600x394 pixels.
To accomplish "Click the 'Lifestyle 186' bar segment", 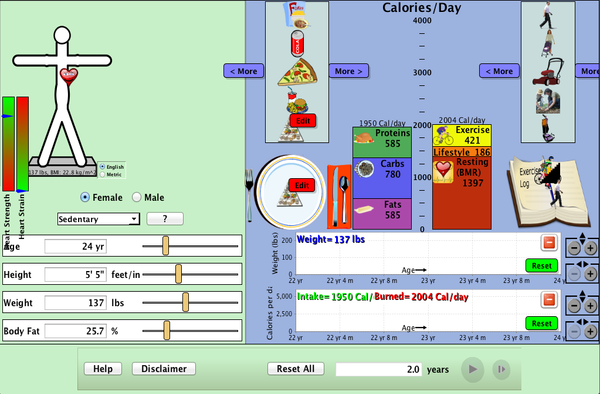I will tap(461, 152).
